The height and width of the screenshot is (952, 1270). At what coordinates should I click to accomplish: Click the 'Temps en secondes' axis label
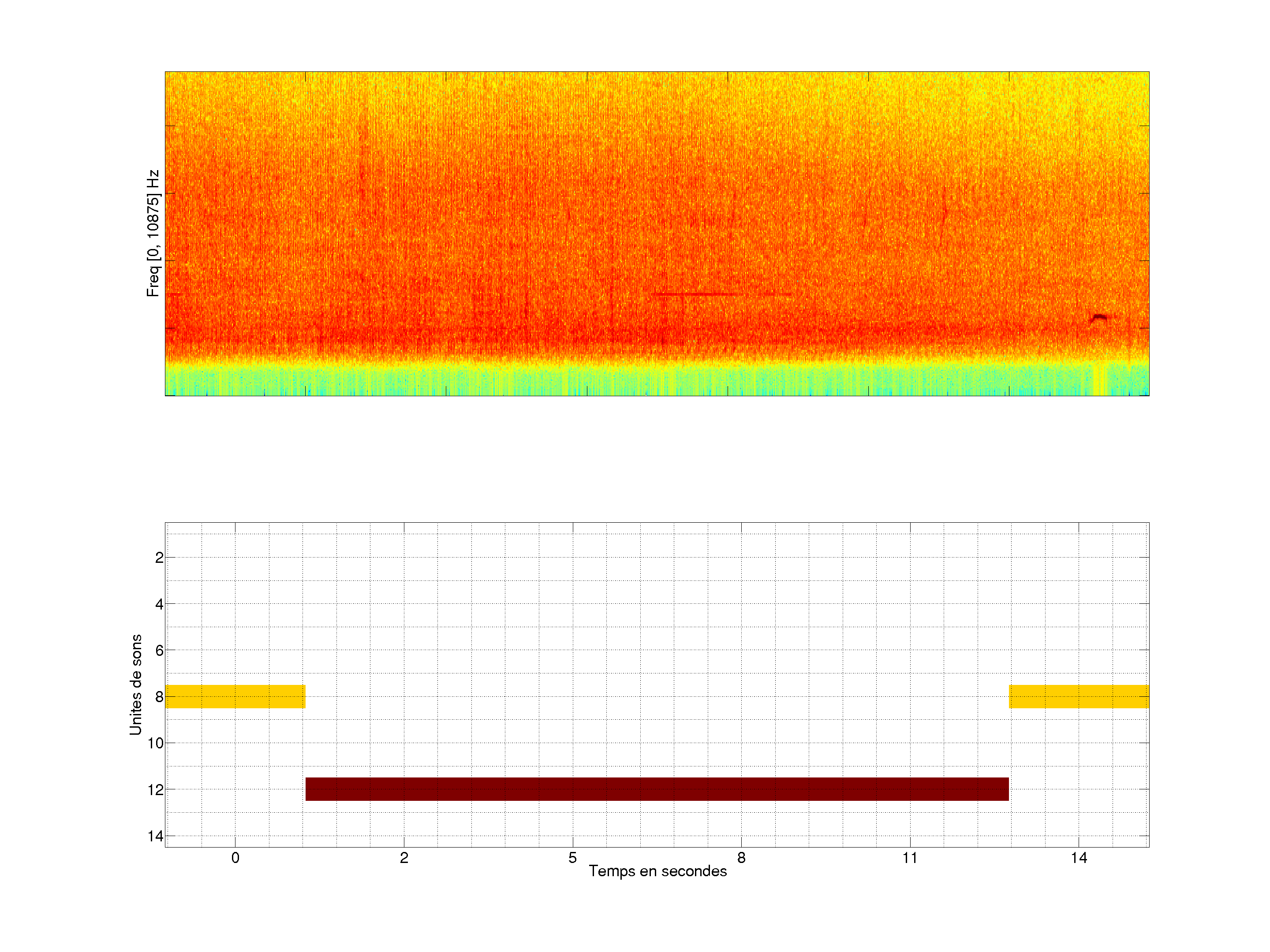[x=657, y=871]
